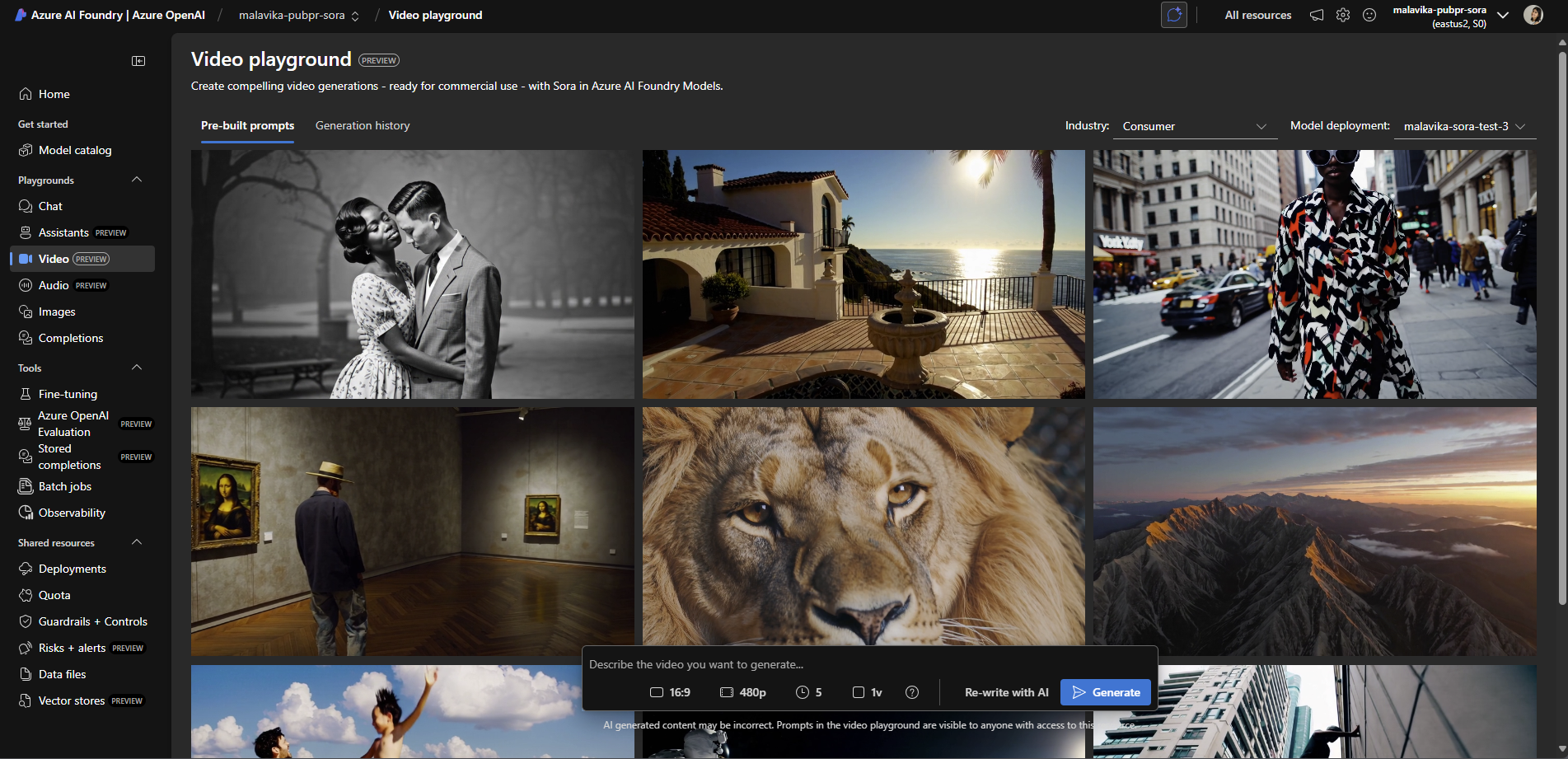Open the announcements megaphone icon
This screenshot has height=759, width=1568.
tap(1317, 15)
